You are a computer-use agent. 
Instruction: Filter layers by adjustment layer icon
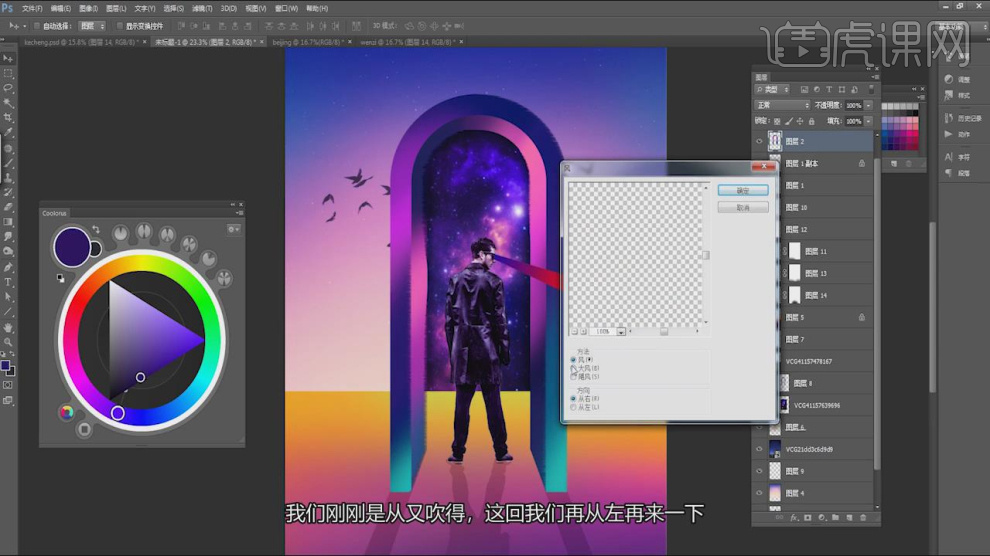click(817, 90)
